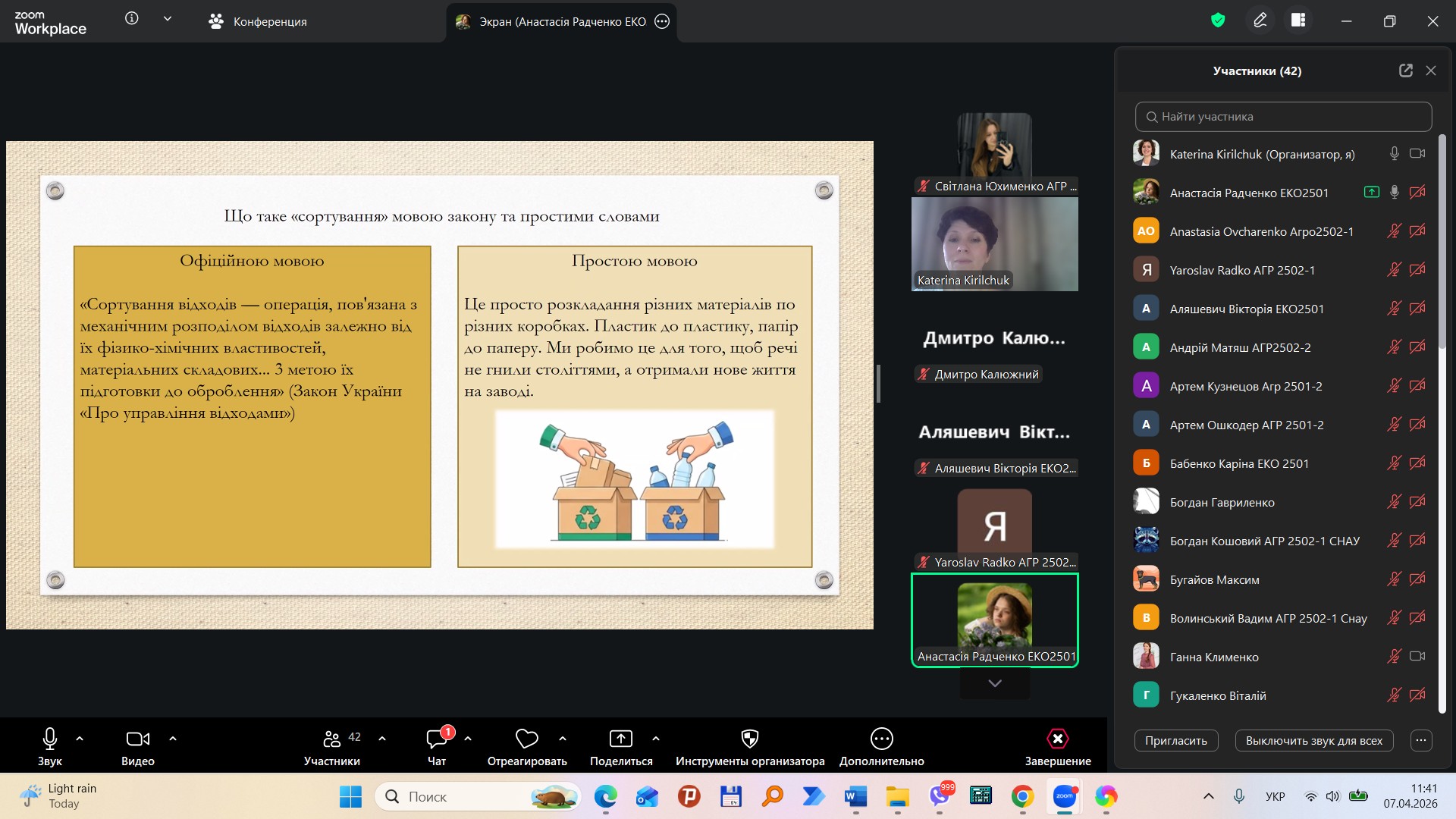Open the Share screen (Поделиться) icon
This screenshot has width=1456, height=819.
[620, 739]
